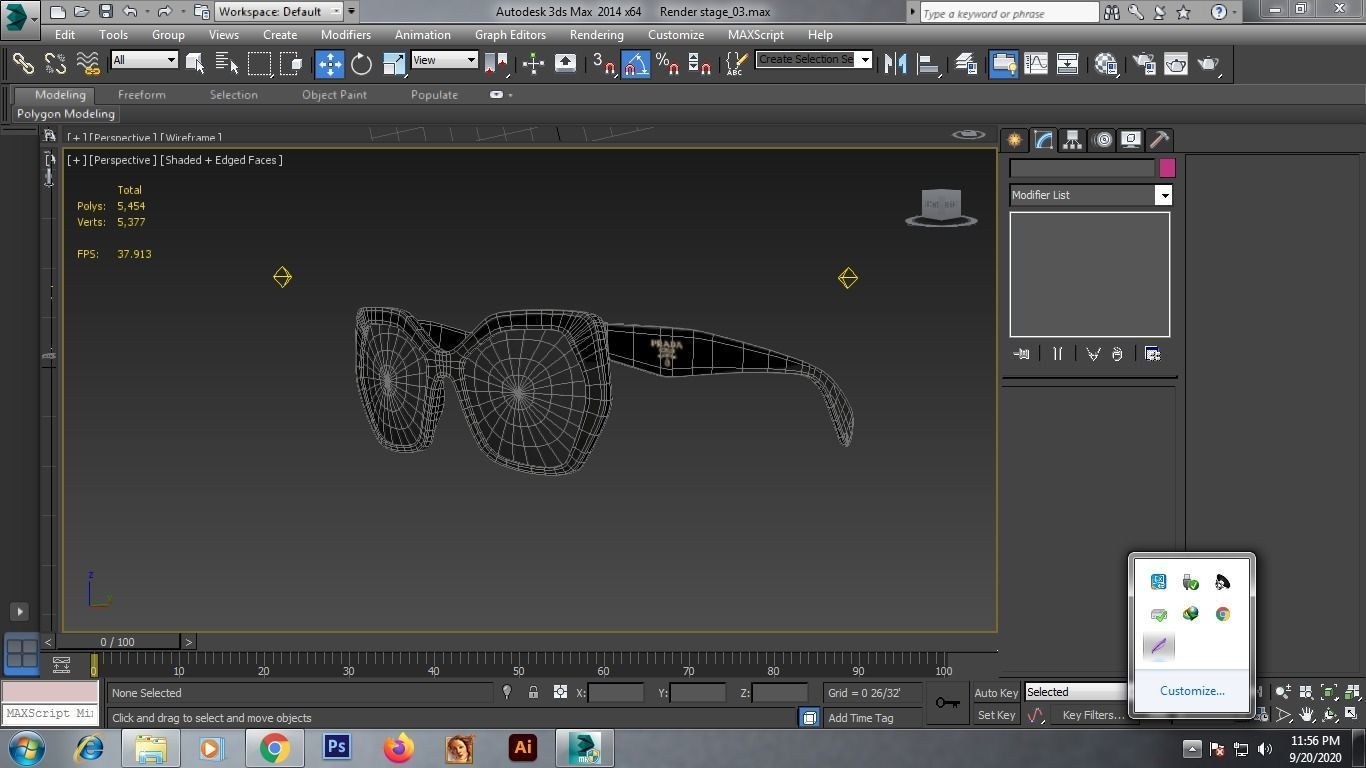Activate the Select and Rotate tool
This screenshot has width=1366, height=768.
(362, 63)
